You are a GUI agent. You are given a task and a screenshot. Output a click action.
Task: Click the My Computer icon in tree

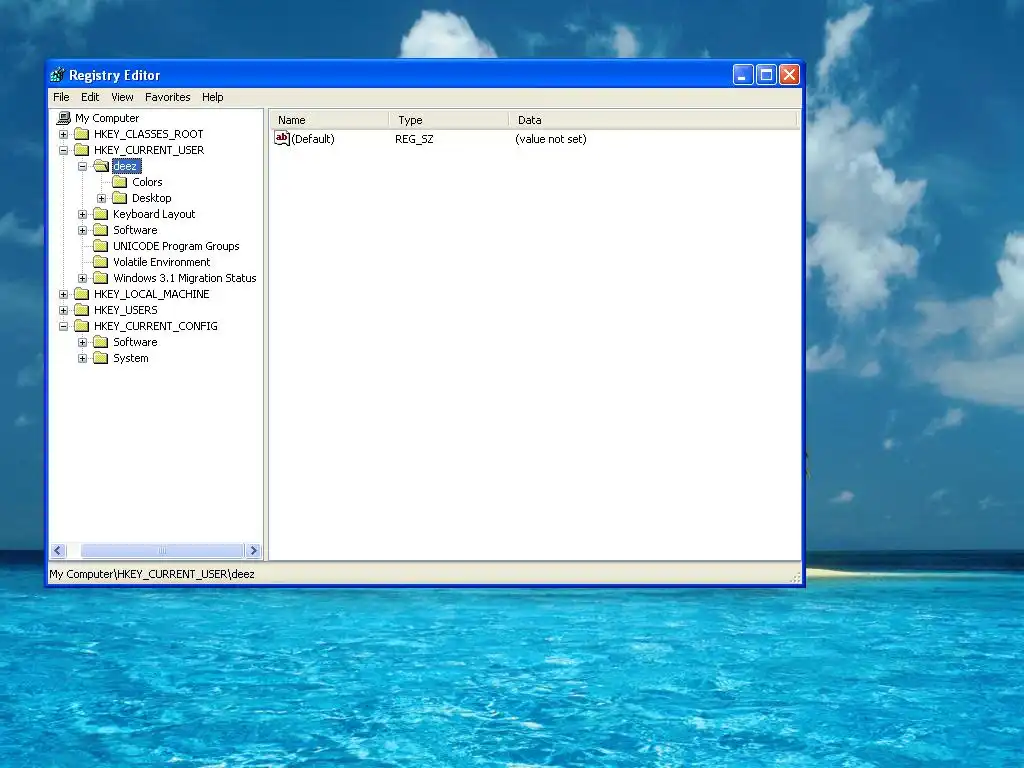63,118
